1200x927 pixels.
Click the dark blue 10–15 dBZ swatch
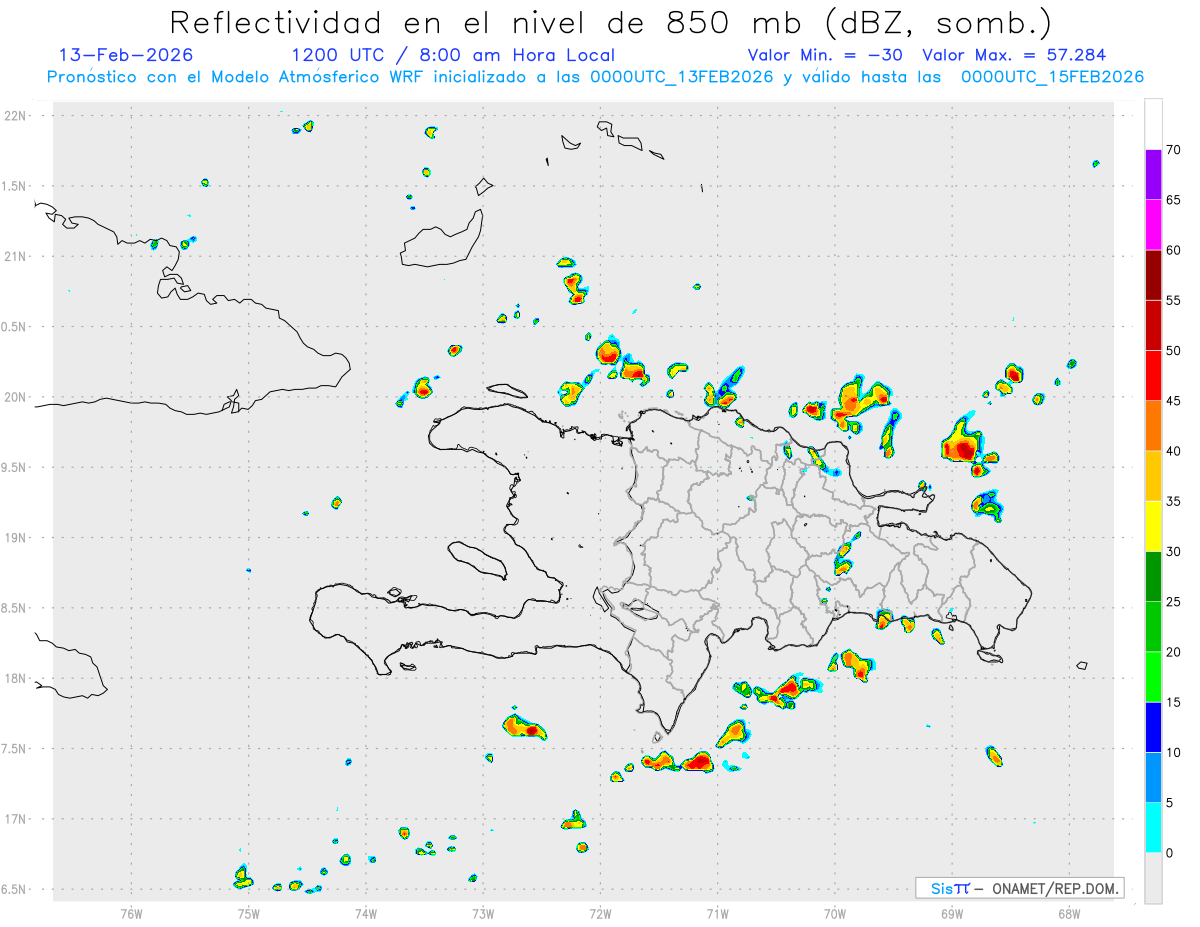(1153, 728)
